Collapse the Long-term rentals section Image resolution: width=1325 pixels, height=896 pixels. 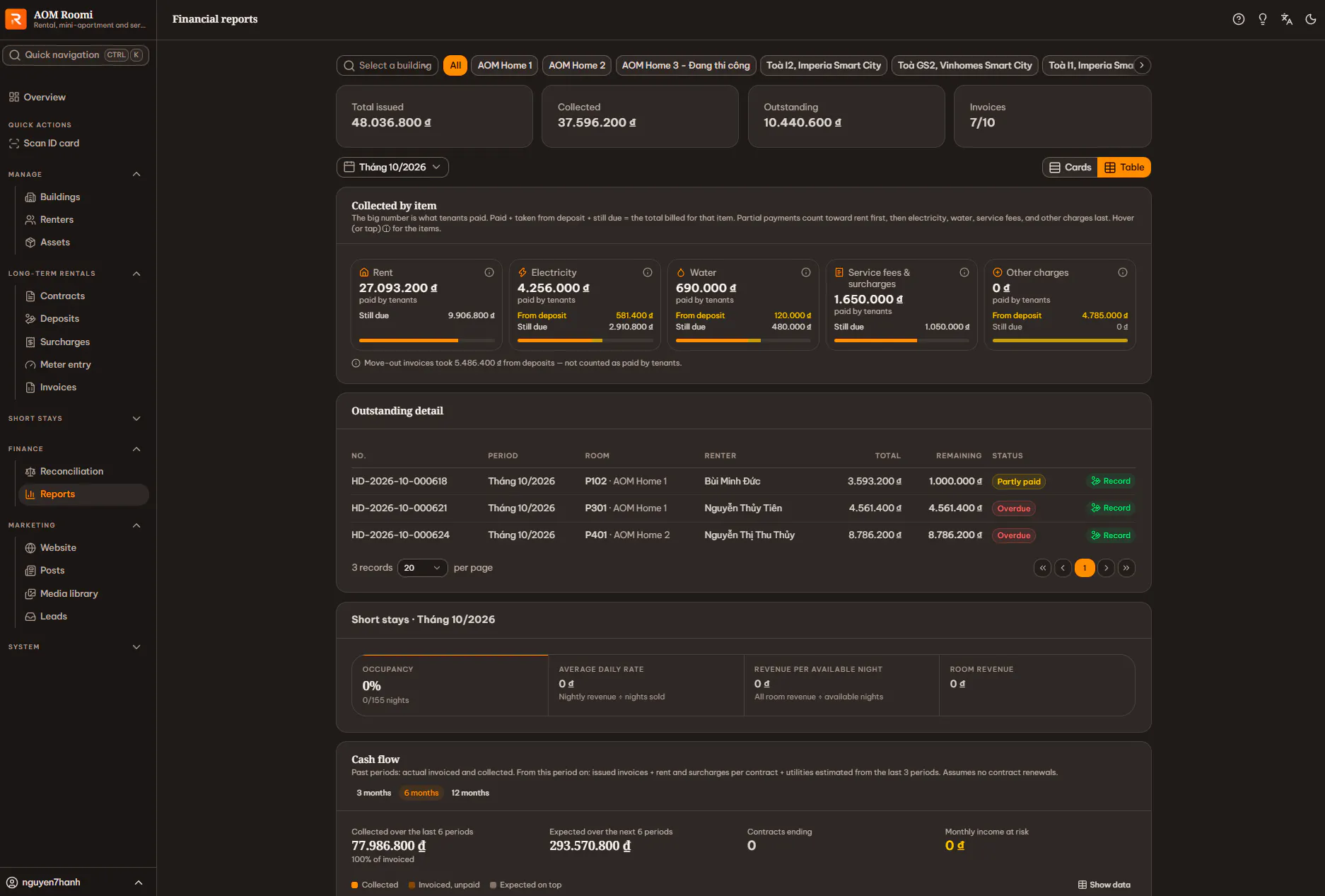pos(136,273)
